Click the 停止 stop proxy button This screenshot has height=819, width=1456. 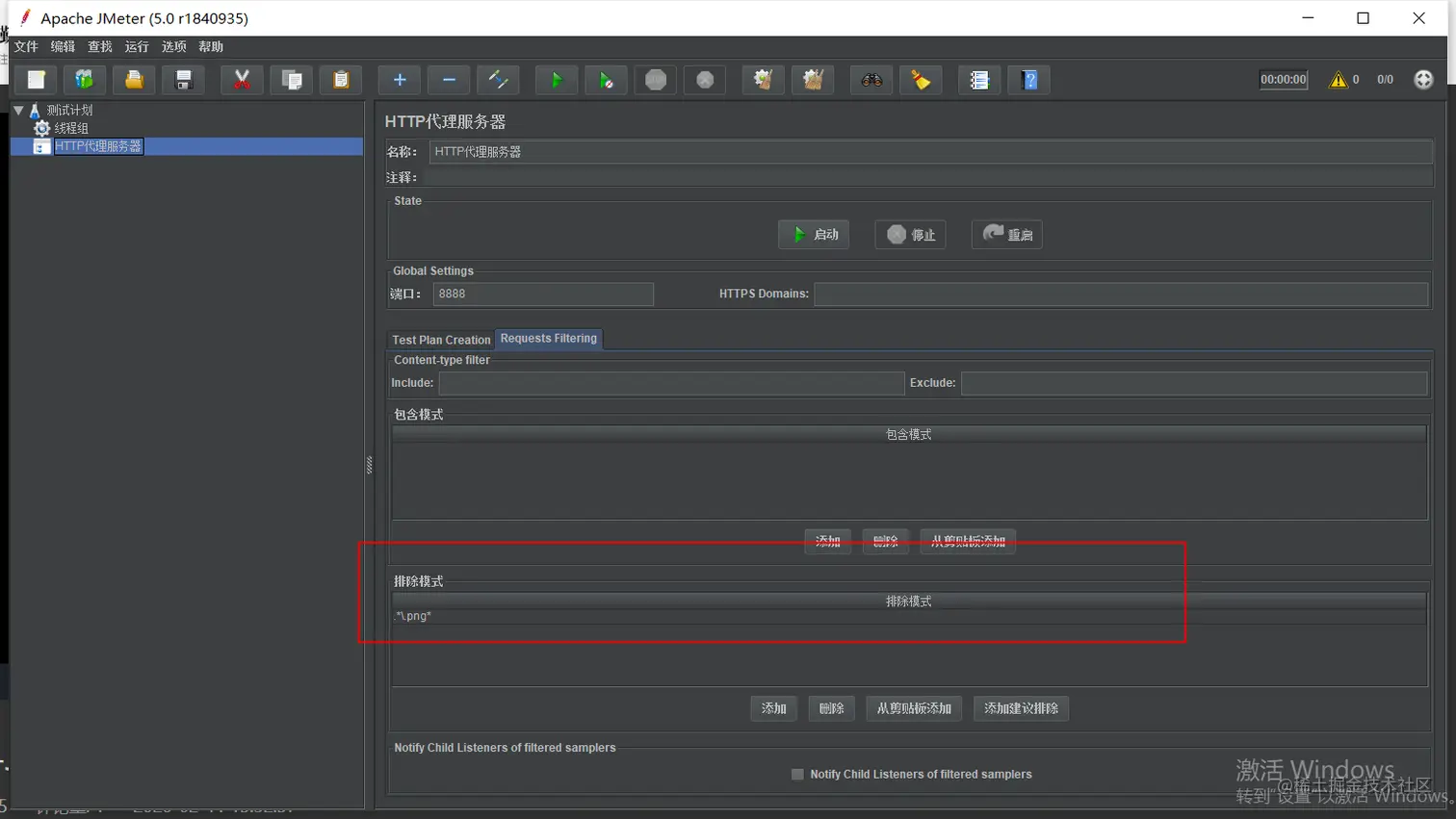pyautogui.click(x=910, y=235)
